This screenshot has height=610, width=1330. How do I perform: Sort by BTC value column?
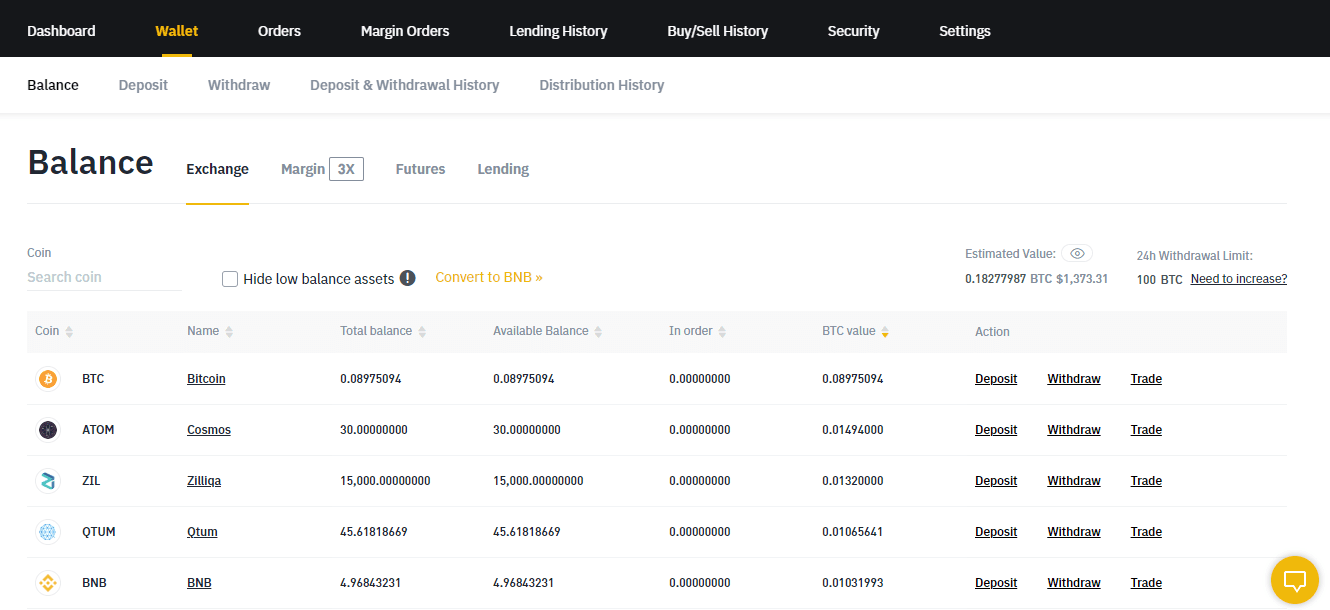856,331
